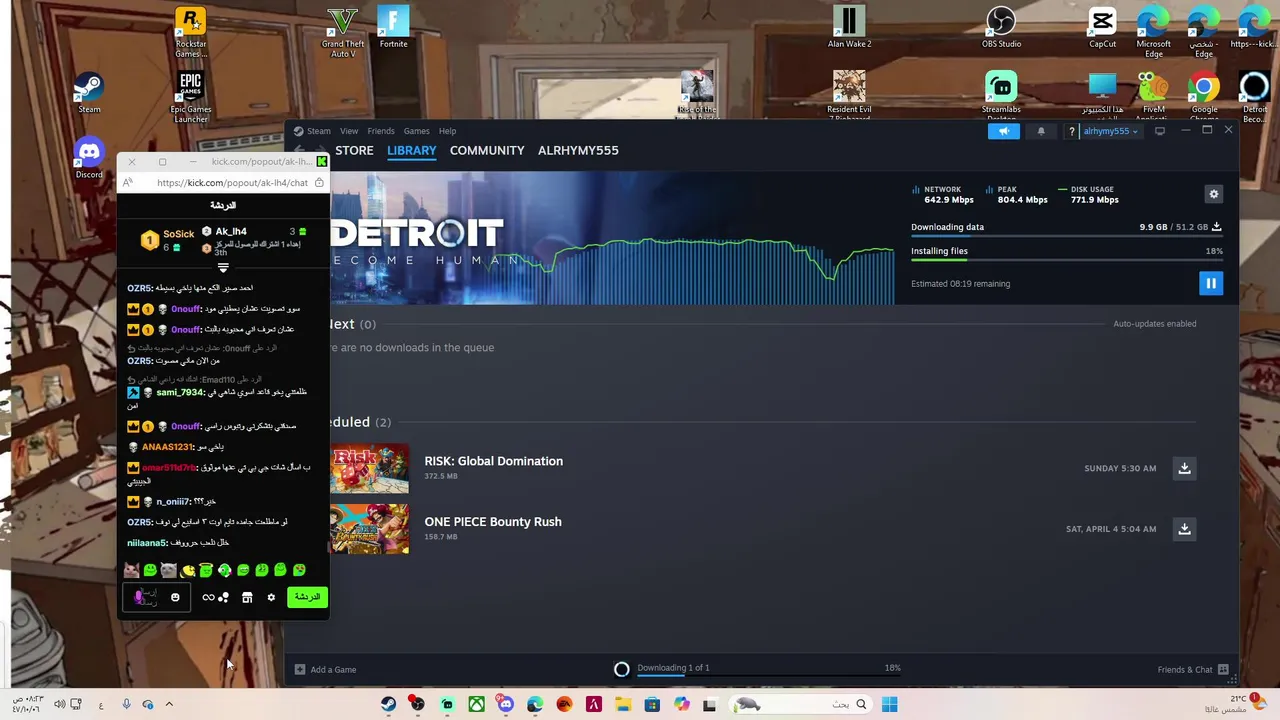Switch to the LIBRARY tab
1280x720 pixels.
click(x=411, y=150)
